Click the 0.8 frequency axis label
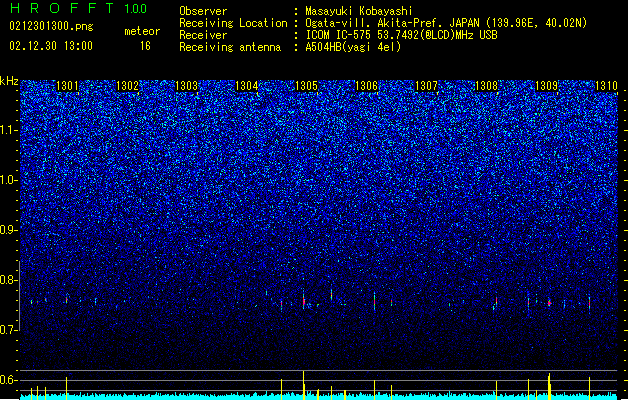Screen dimensions: 629x400 coord(8,280)
